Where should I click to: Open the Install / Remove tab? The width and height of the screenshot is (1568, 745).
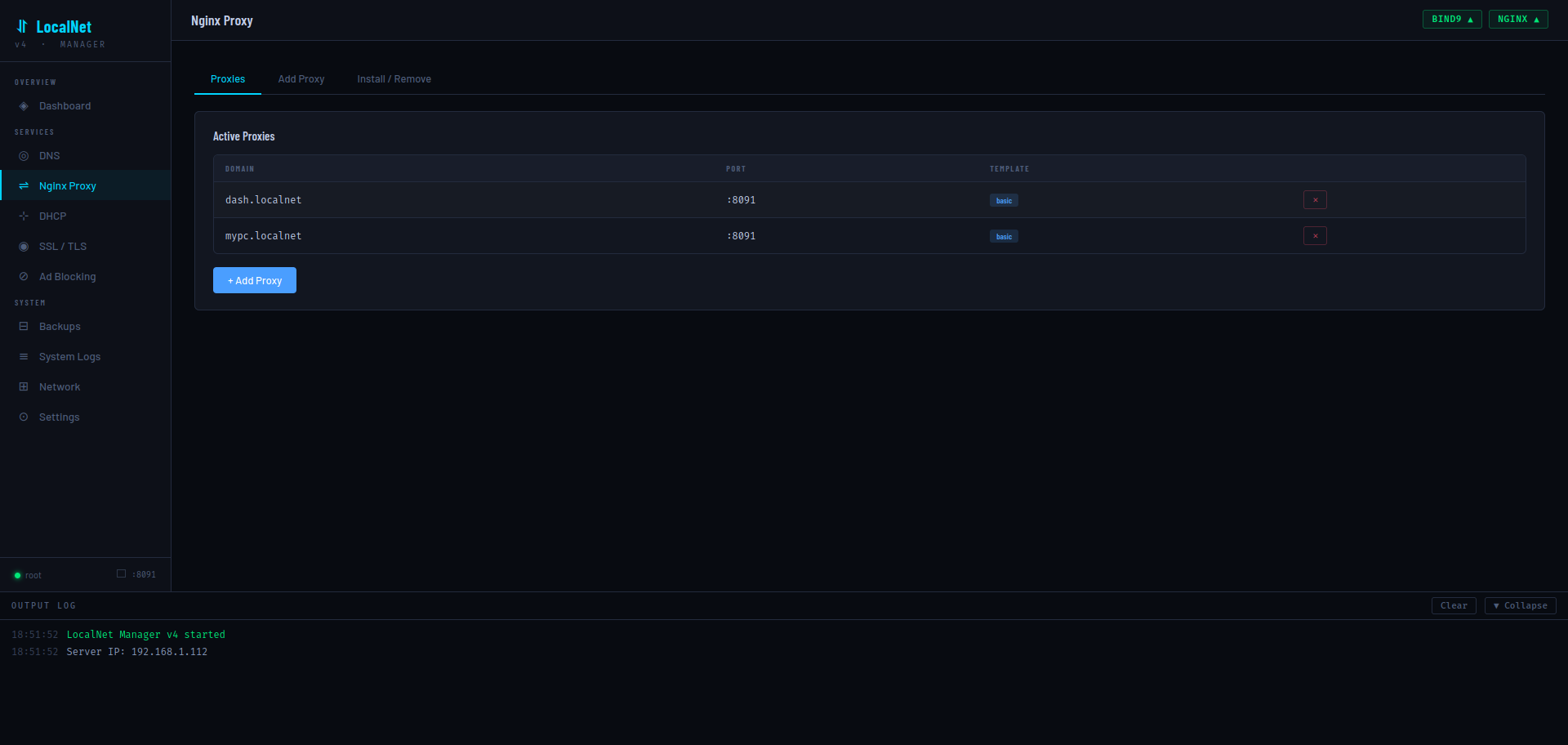394,79
